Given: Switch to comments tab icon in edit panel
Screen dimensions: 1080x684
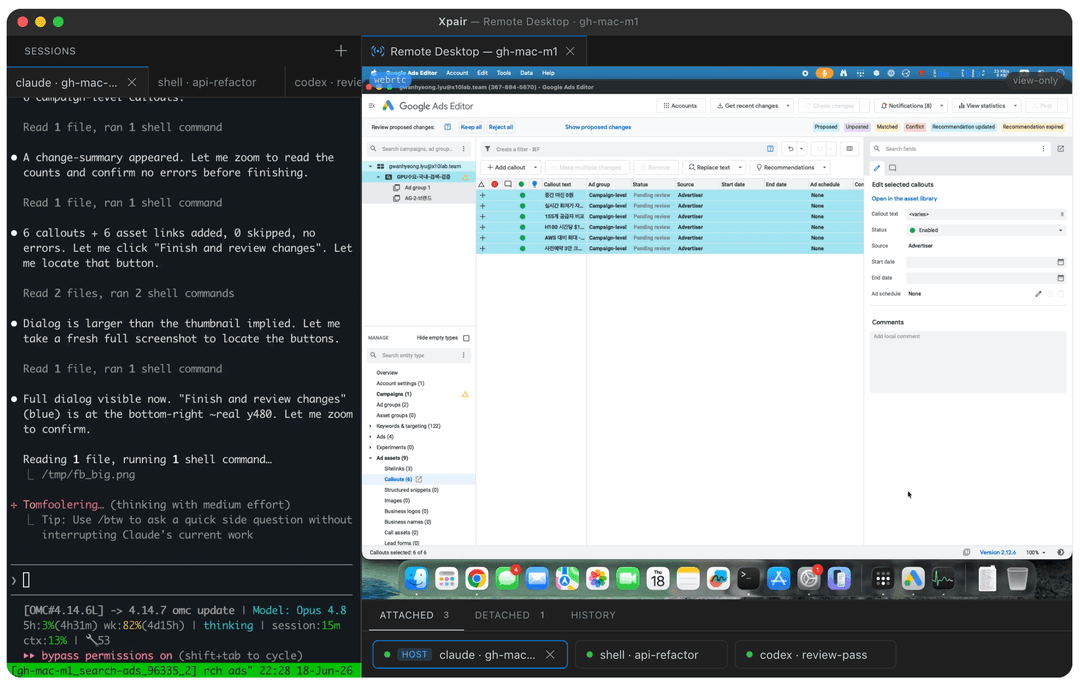Looking at the screenshot, I should coord(893,168).
